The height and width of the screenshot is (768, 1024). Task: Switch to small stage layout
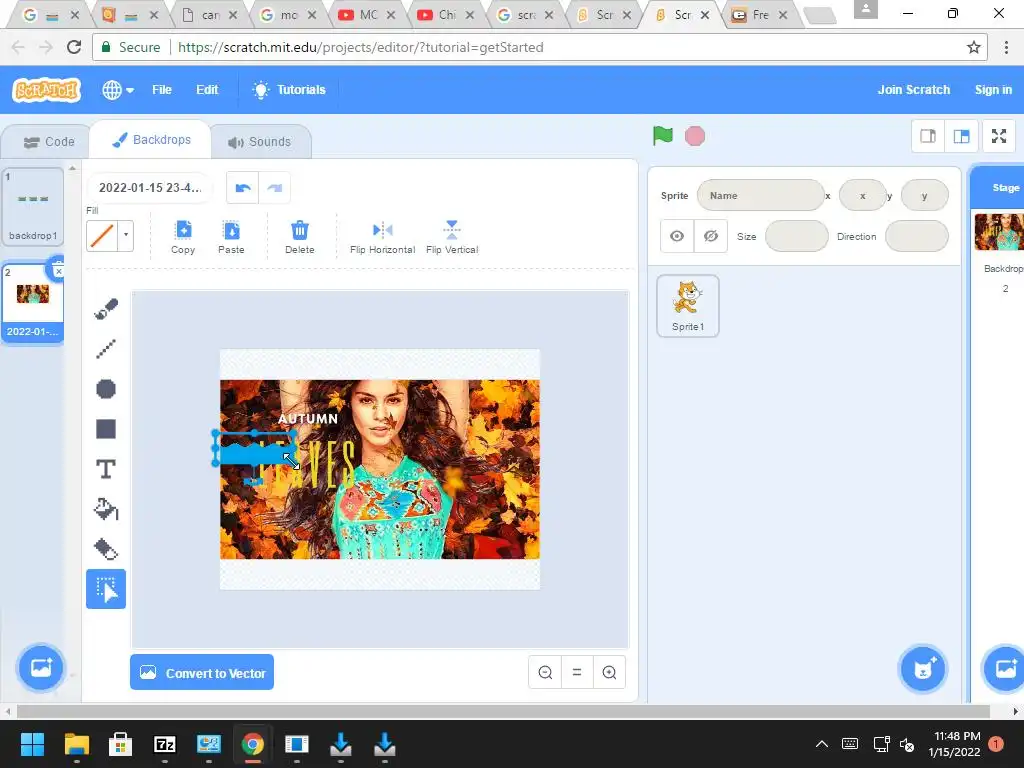928,136
